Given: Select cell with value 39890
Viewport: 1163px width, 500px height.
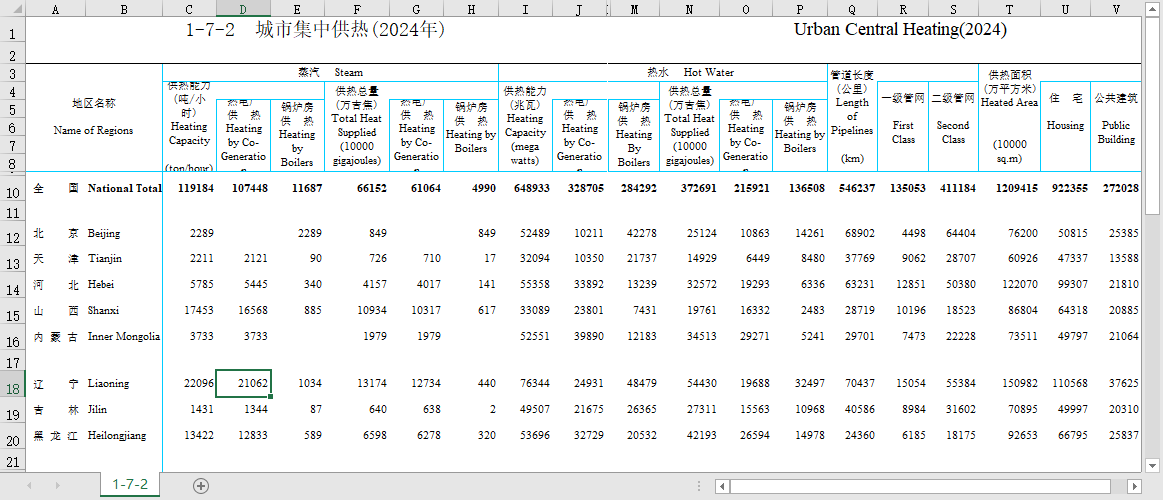Looking at the screenshot, I should 579,336.
